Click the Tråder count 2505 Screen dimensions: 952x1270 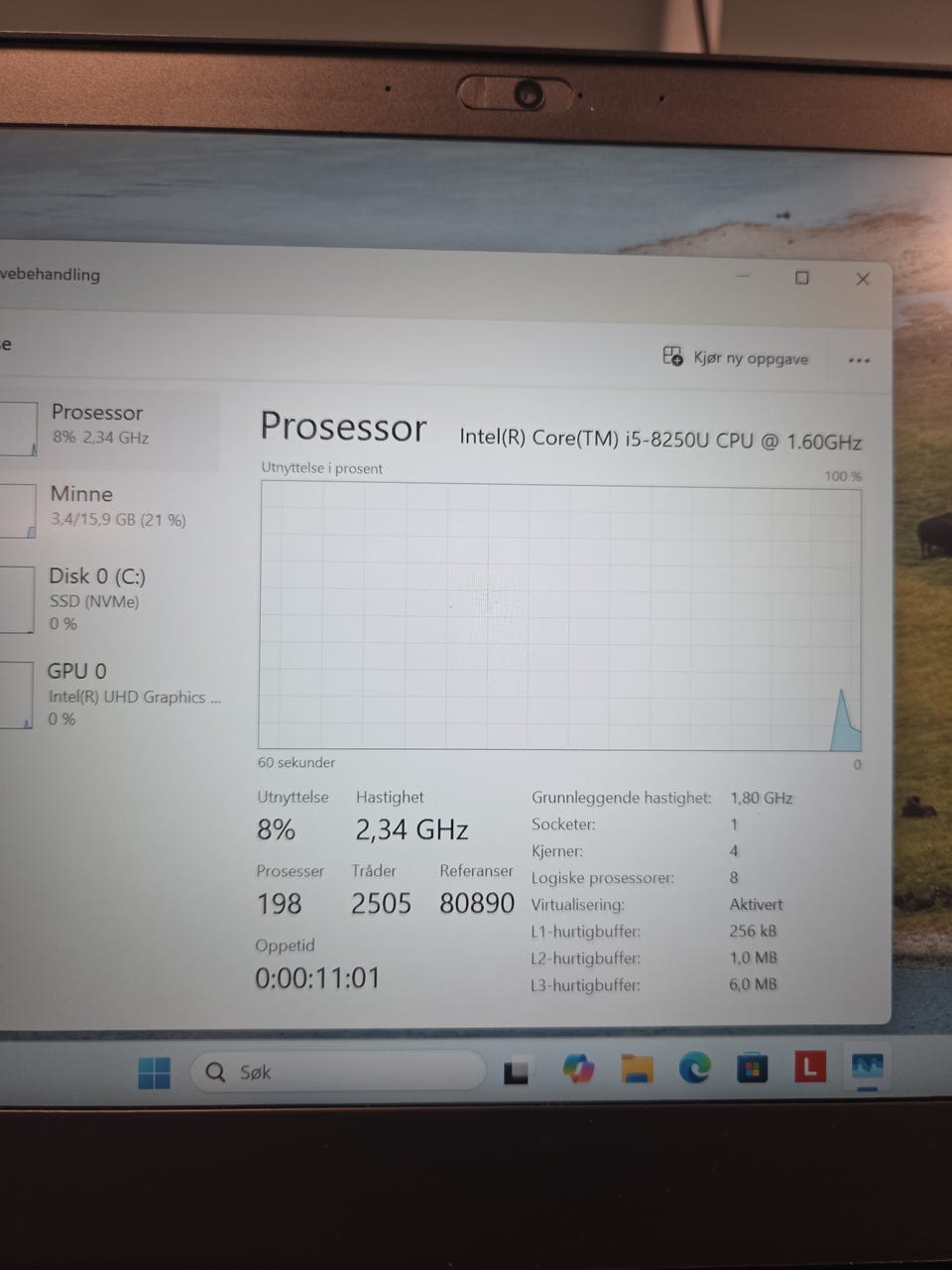point(381,904)
